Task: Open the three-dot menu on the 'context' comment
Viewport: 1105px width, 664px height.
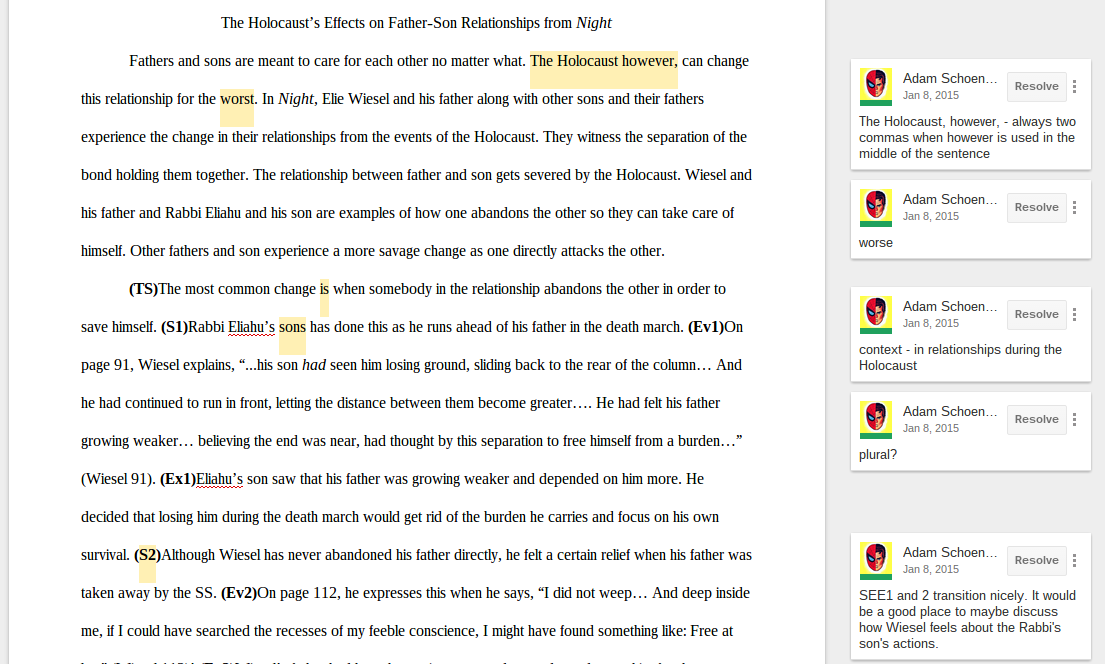Action: coord(1074,314)
